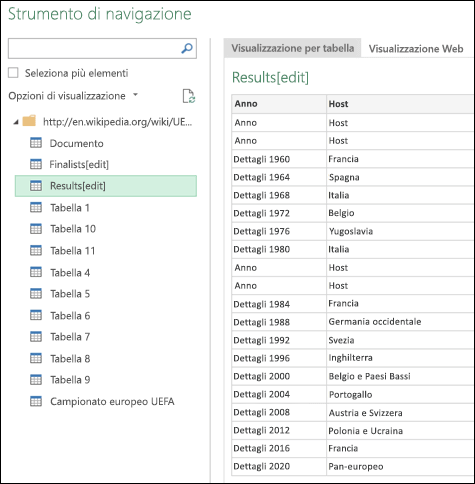Select the Campionato europeo UEFA item
Screen dimensions: 475x484
click(x=112, y=401)
